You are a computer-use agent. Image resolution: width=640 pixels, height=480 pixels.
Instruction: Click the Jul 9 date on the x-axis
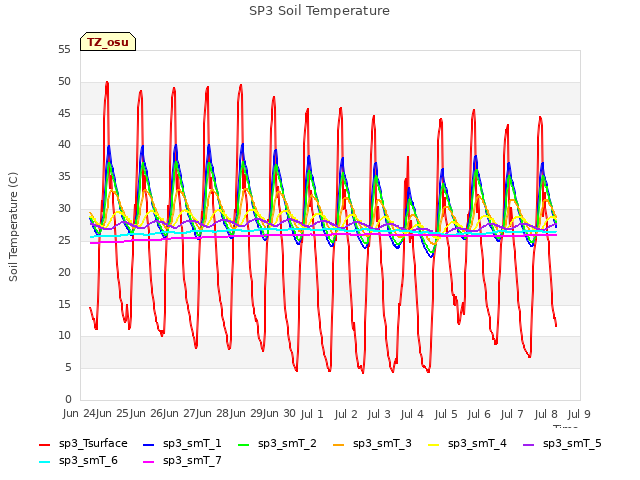[580, 415]
